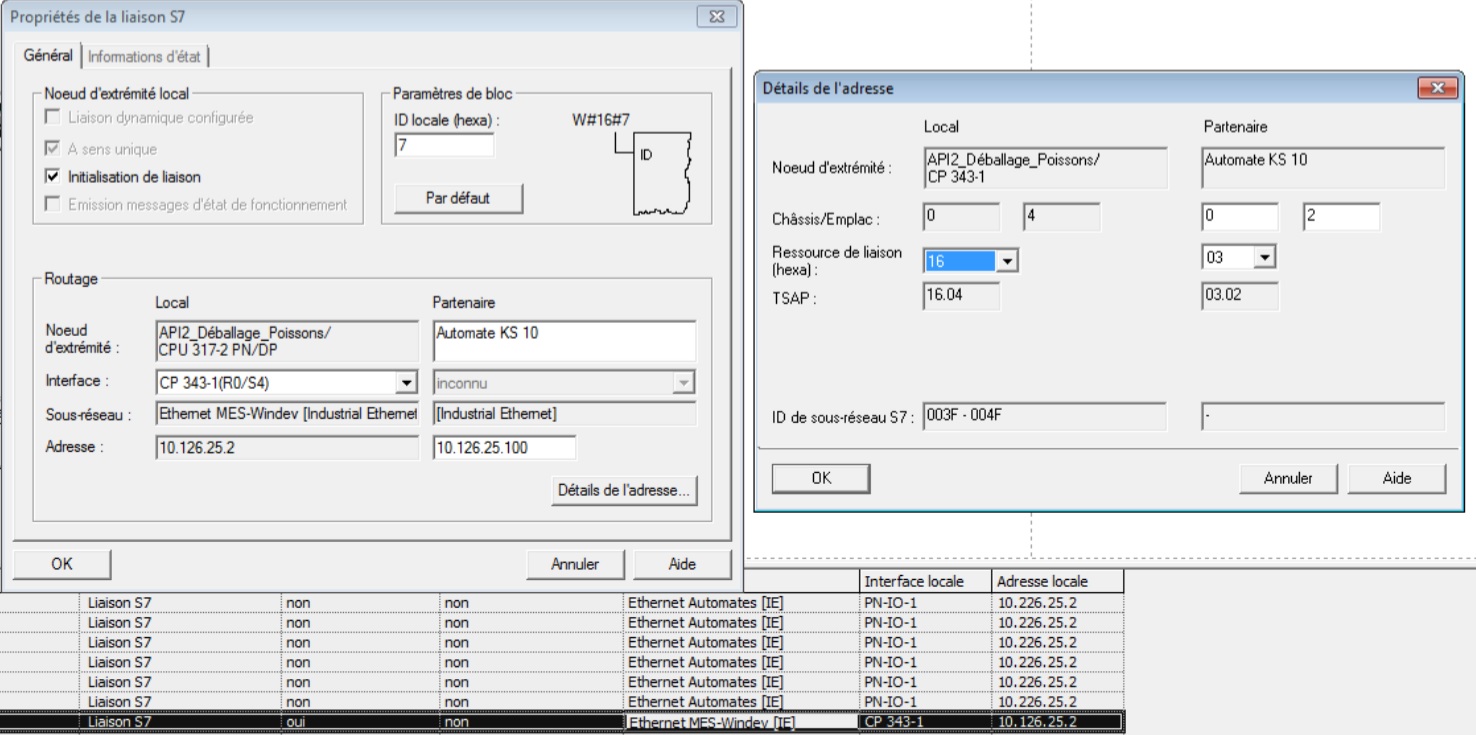Click partner address field 10.126.25.100
This screenshot has width=1476, height=735.
(x=504, y=448)
